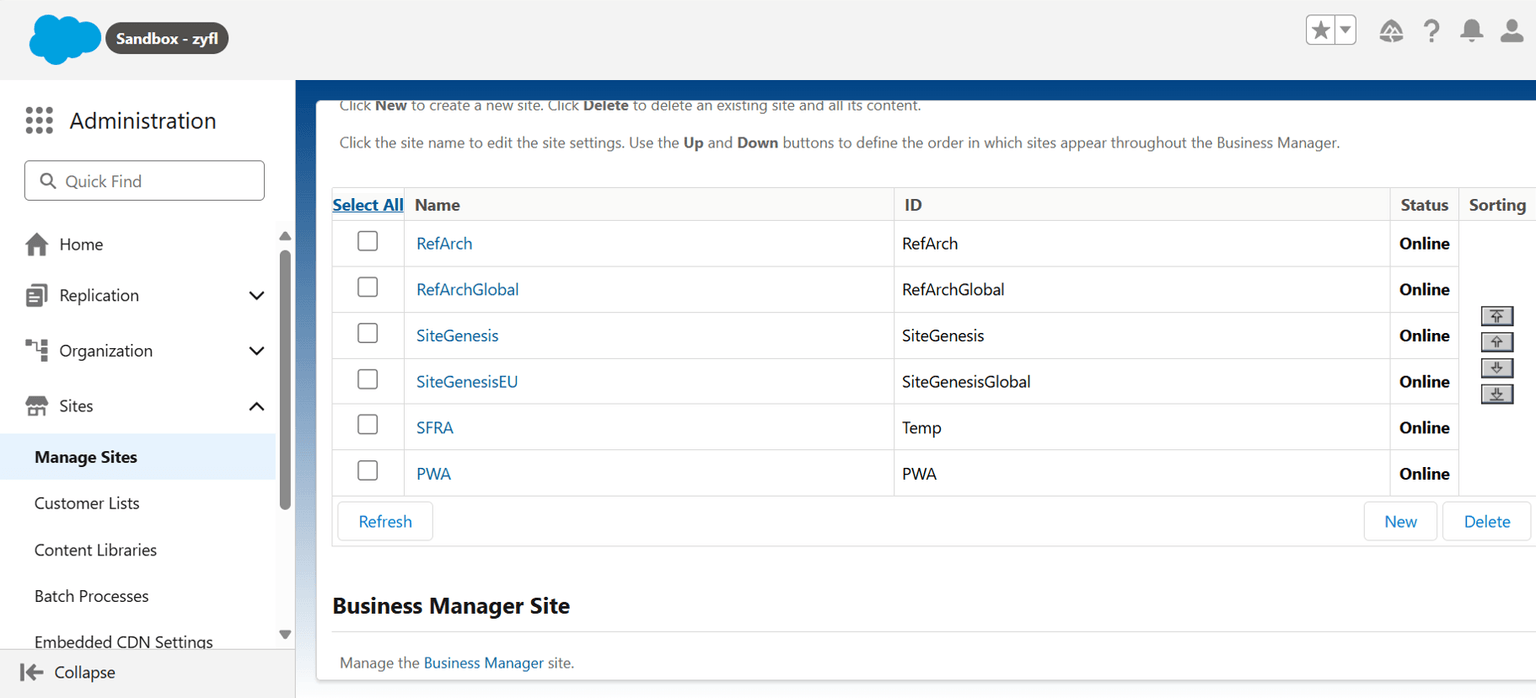The width and height of the screenshot is (1536, 698).
Task: Click the Refresh button
Action: [x=385, y=521]
